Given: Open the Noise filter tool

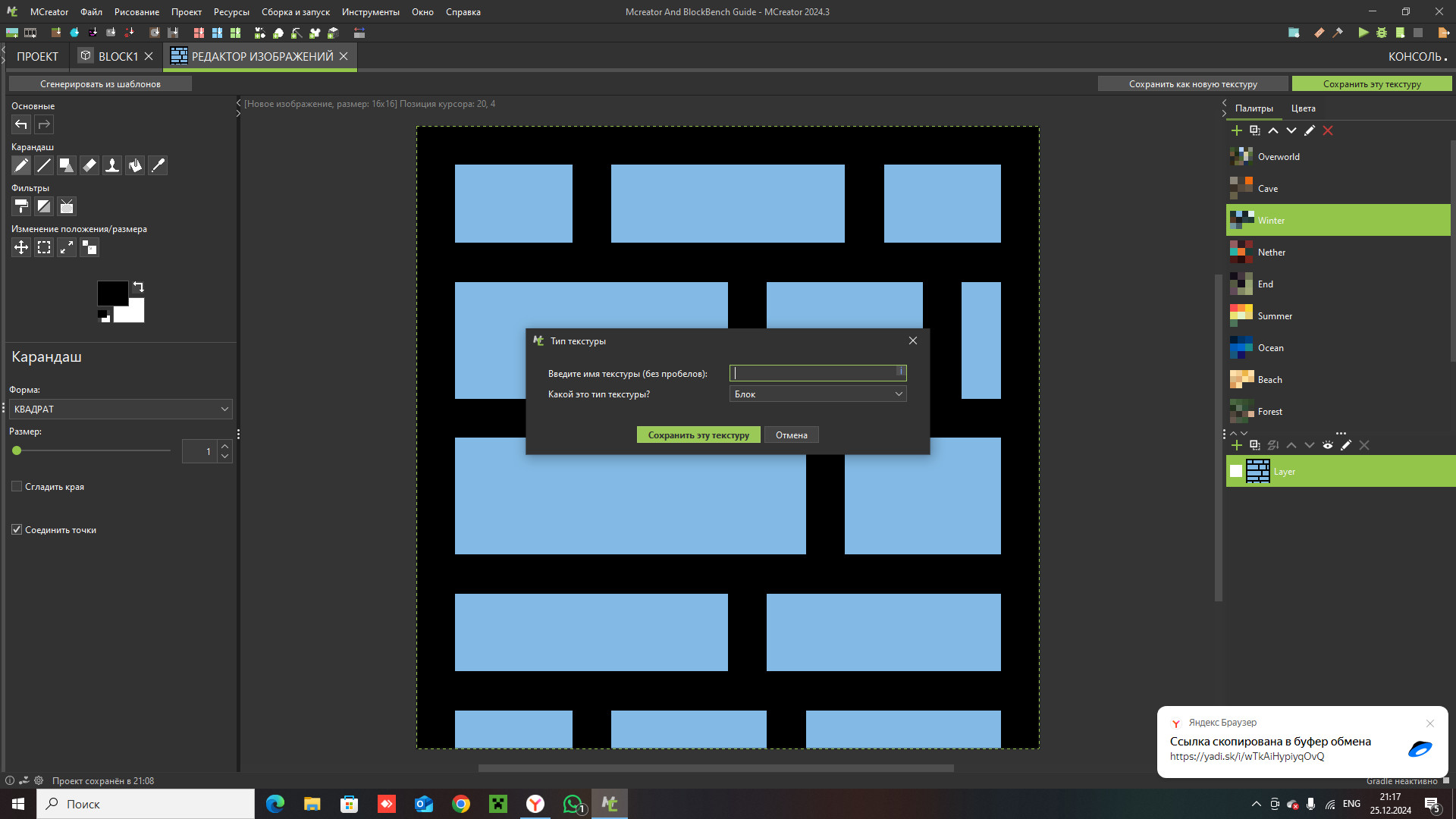Looking at the screenshot, I should pyautogui.click(x=67, y=206).
